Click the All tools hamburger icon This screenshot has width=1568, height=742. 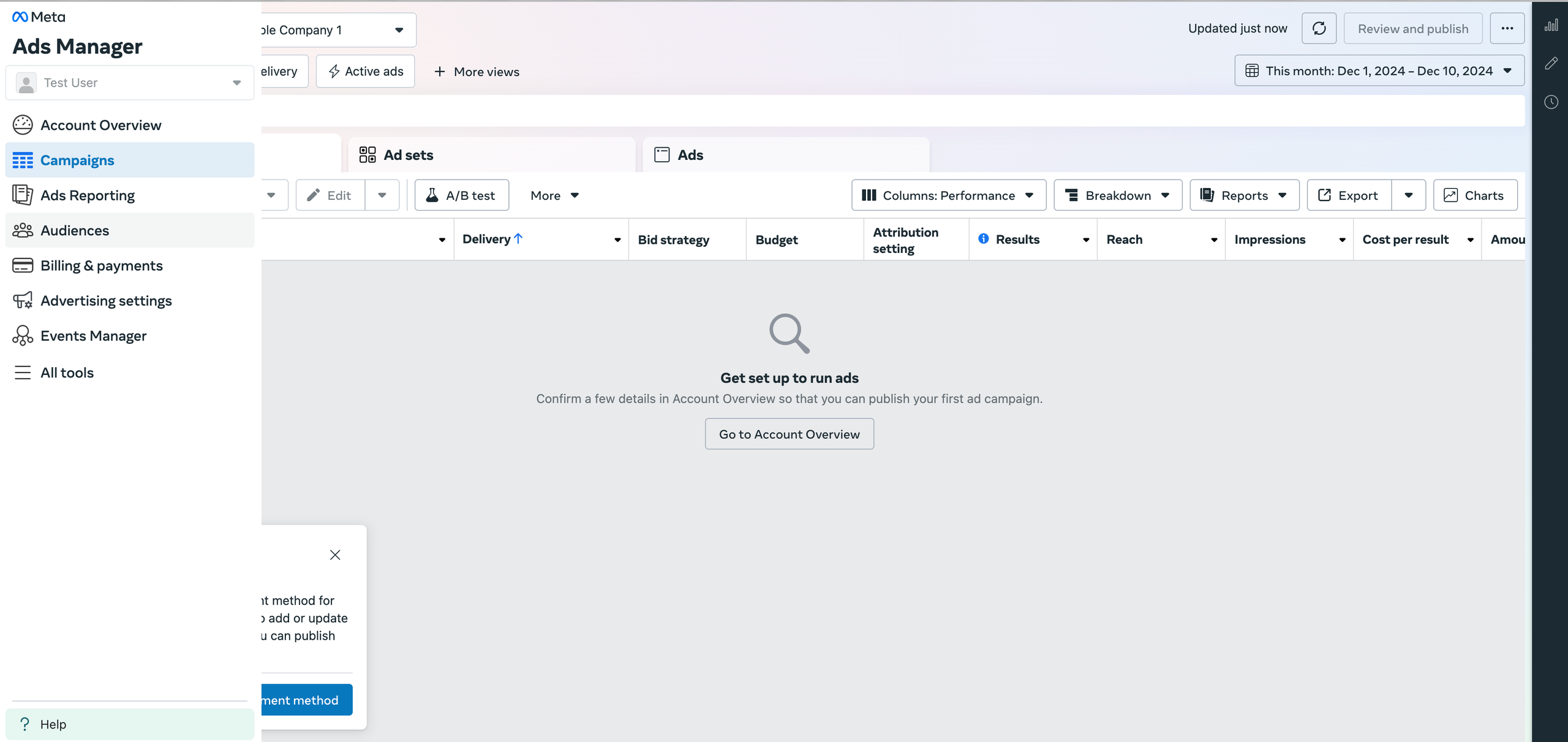pos(23,373)
